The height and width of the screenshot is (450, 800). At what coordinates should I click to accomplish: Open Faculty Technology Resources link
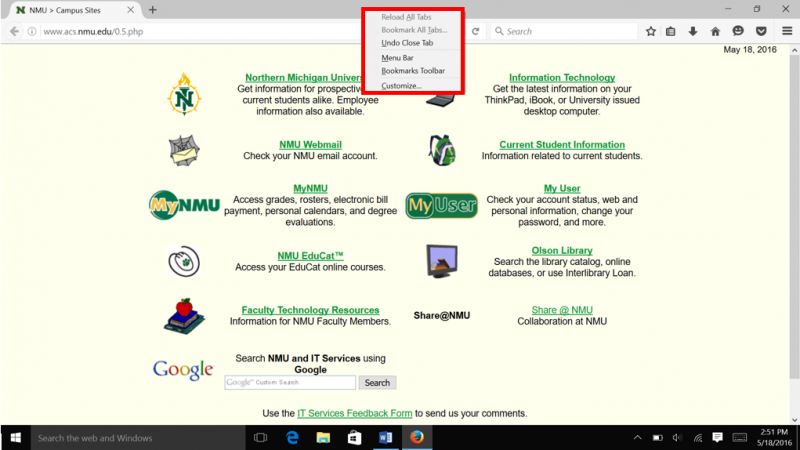point(310,310)
